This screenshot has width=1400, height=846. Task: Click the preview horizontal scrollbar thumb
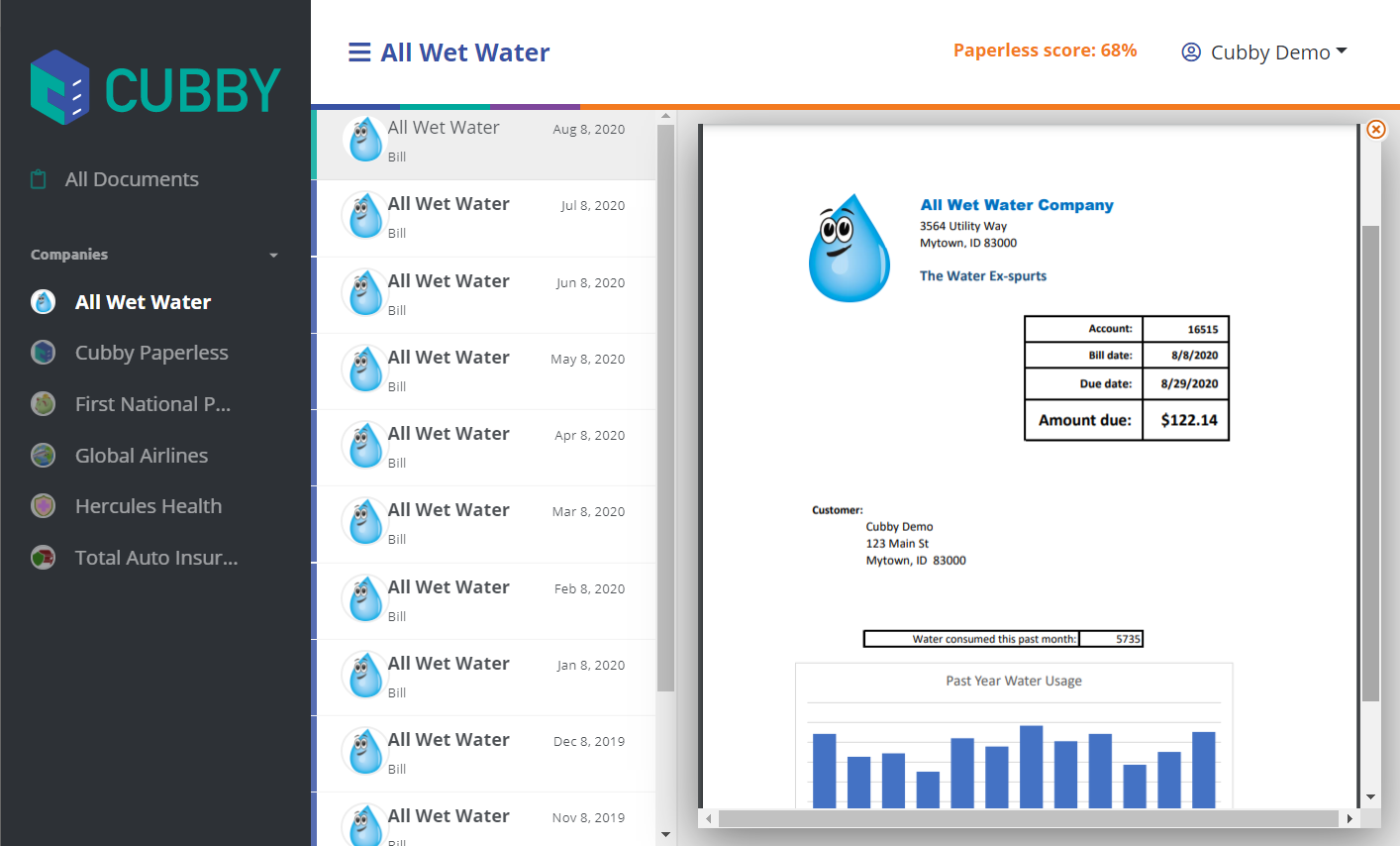pyautogui.click(x=1028, y=819)
